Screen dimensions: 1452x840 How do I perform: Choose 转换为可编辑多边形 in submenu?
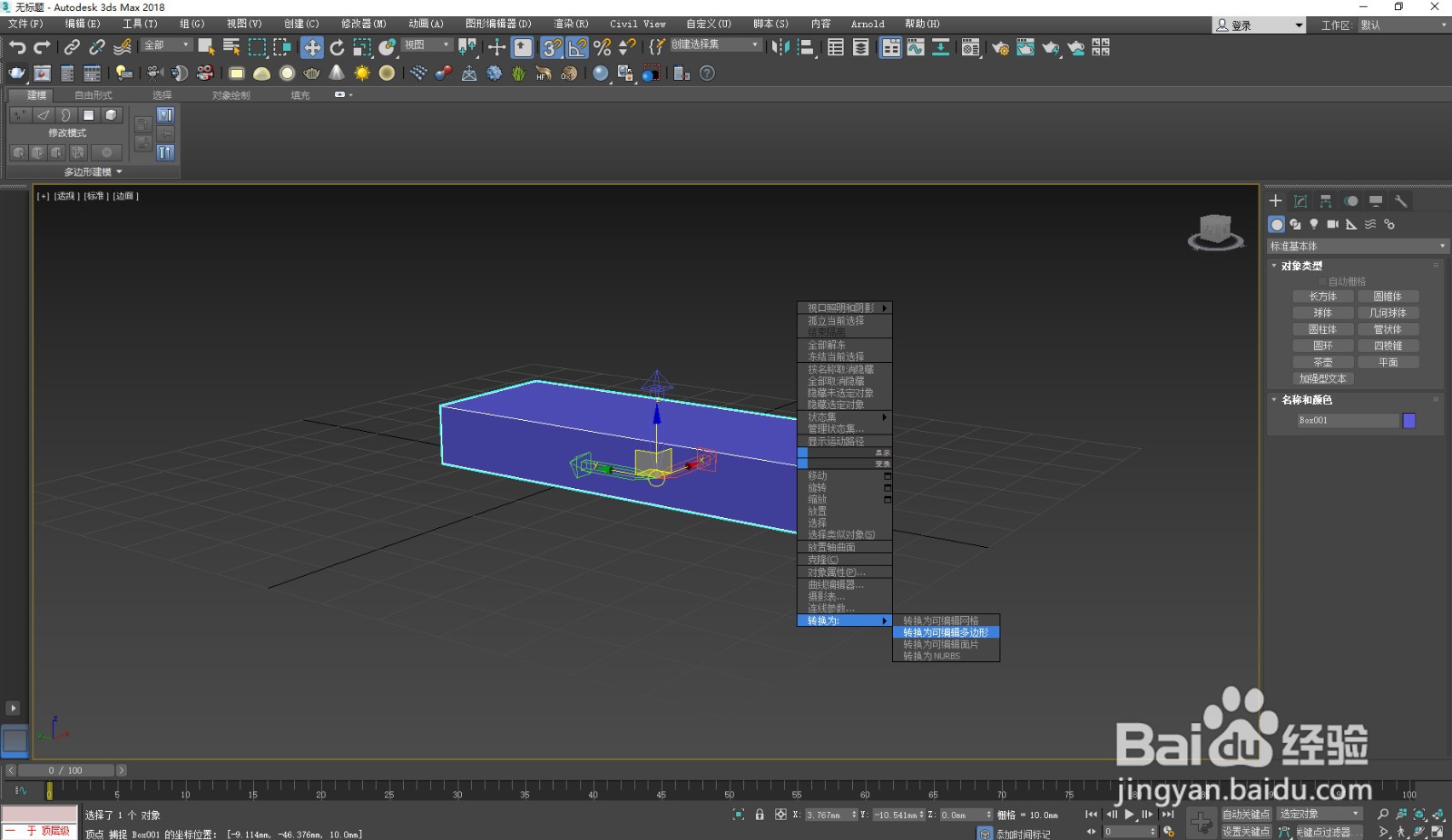click(x=946, y=632)
